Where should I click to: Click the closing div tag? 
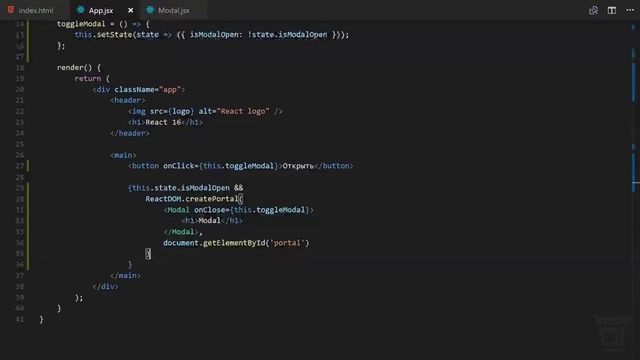(106, 287)
